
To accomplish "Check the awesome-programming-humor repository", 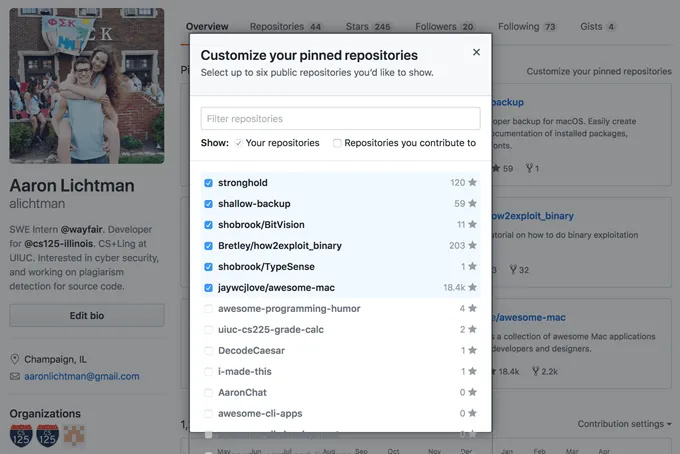I will point(208,309).
